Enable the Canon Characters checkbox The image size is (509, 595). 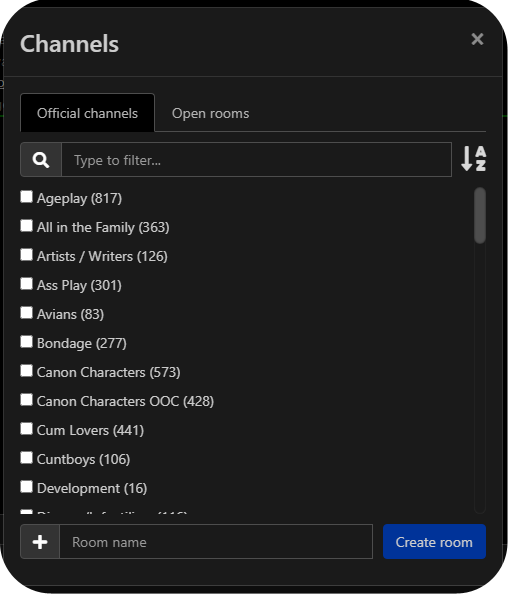pyautogui.click(x=26, y=371)
